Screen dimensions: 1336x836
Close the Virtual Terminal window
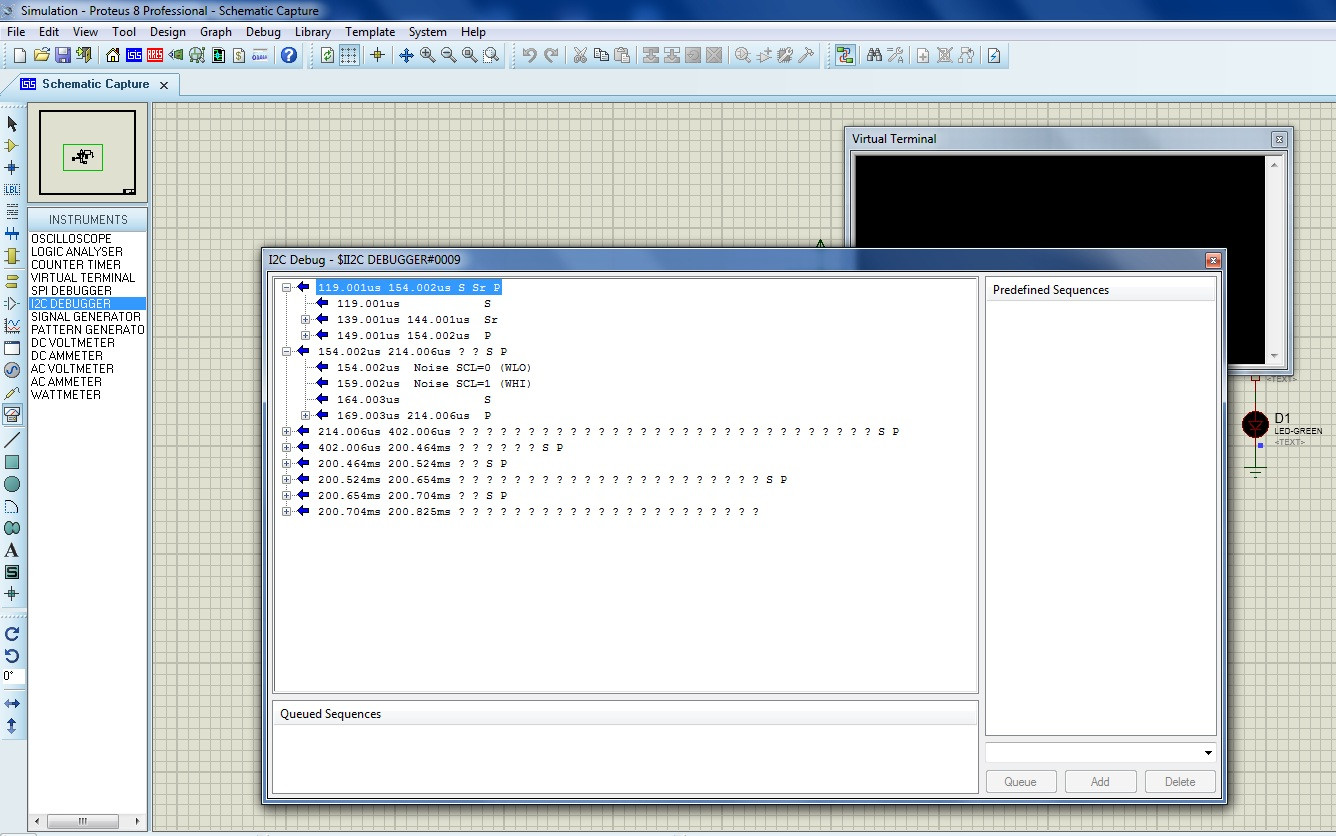click(1278, 139)
